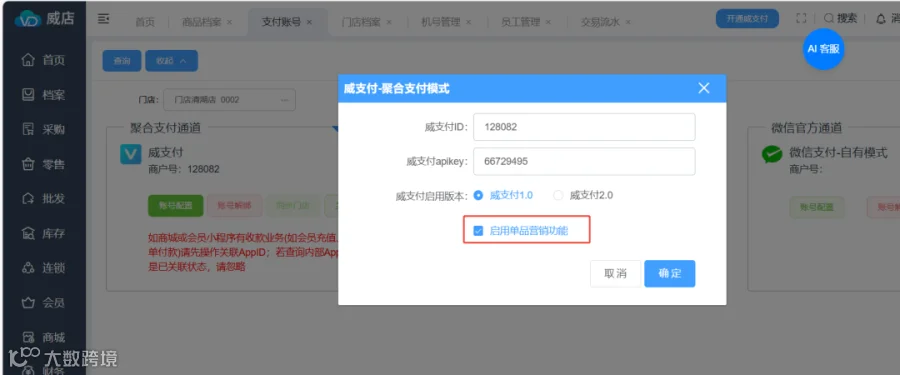Toggle the 启用单品营销功能 checkbox
900x375 pixels.
coord(478,231)
